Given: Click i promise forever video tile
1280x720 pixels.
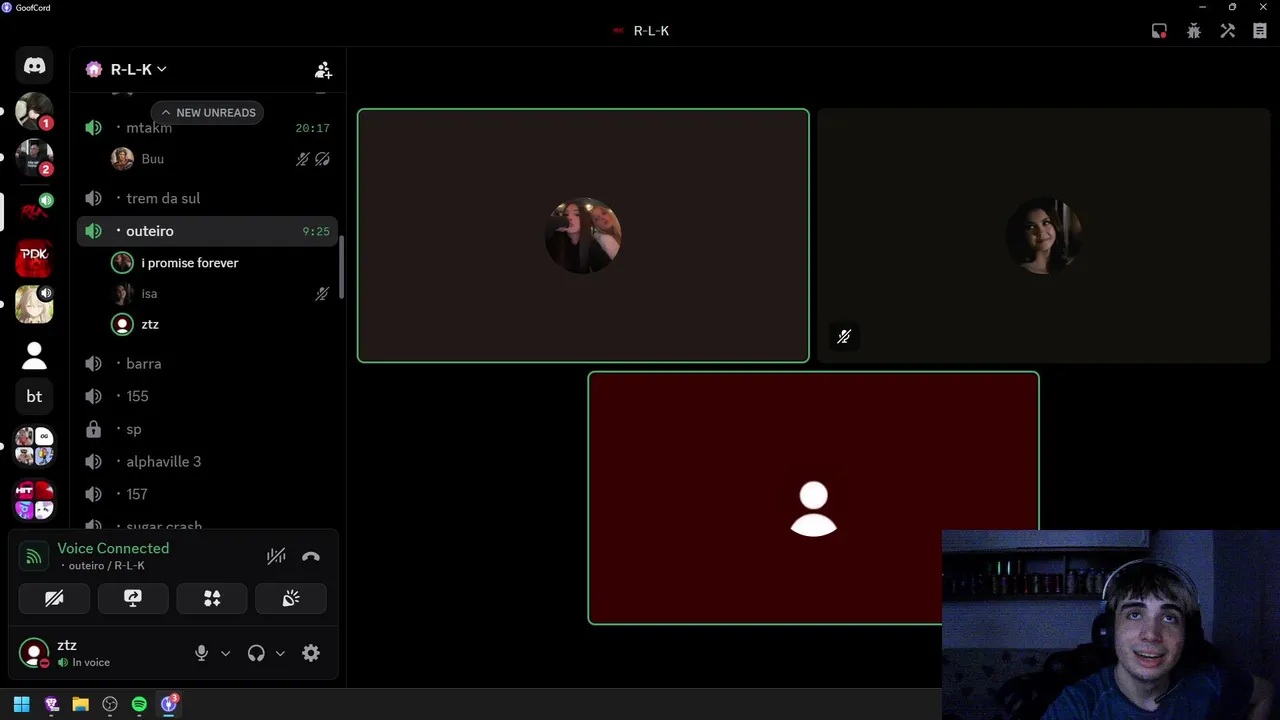Looking at the screenshot, I should pyautogui.click(x=583, y=236).
